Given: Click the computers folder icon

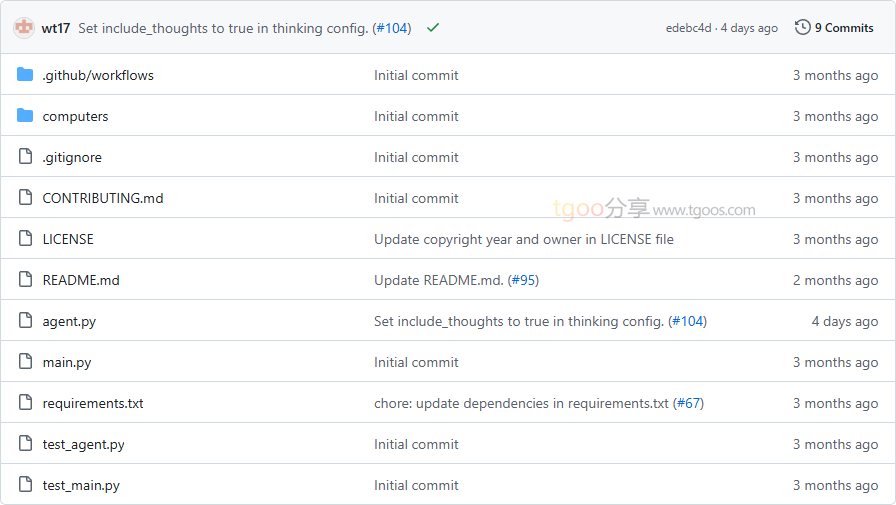Looking at the screenshot, I should click(25, 116).
